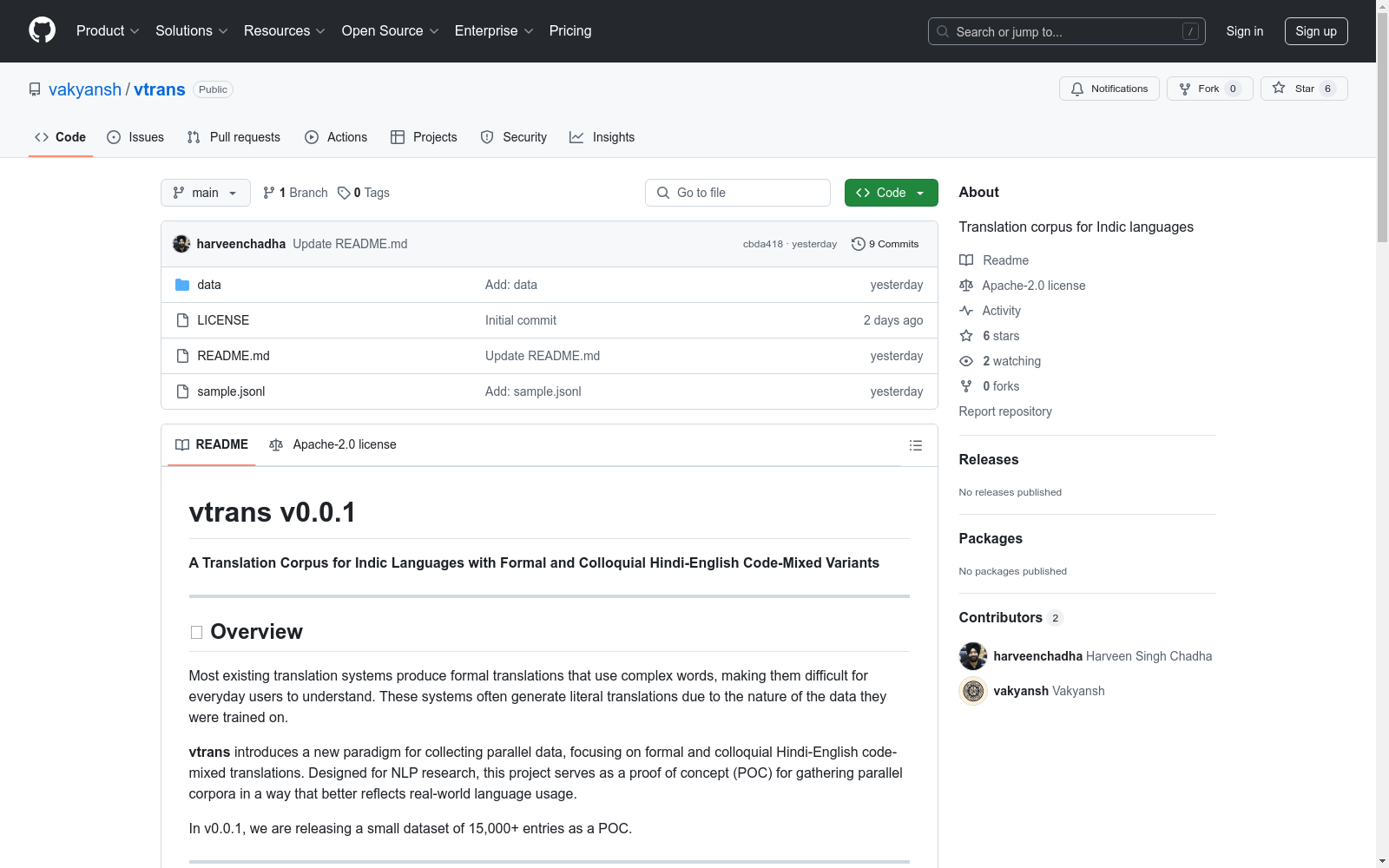Screen dimensions: 1389x868
Task: Open the latest commit message Update README.md
Action: point(350,244)
